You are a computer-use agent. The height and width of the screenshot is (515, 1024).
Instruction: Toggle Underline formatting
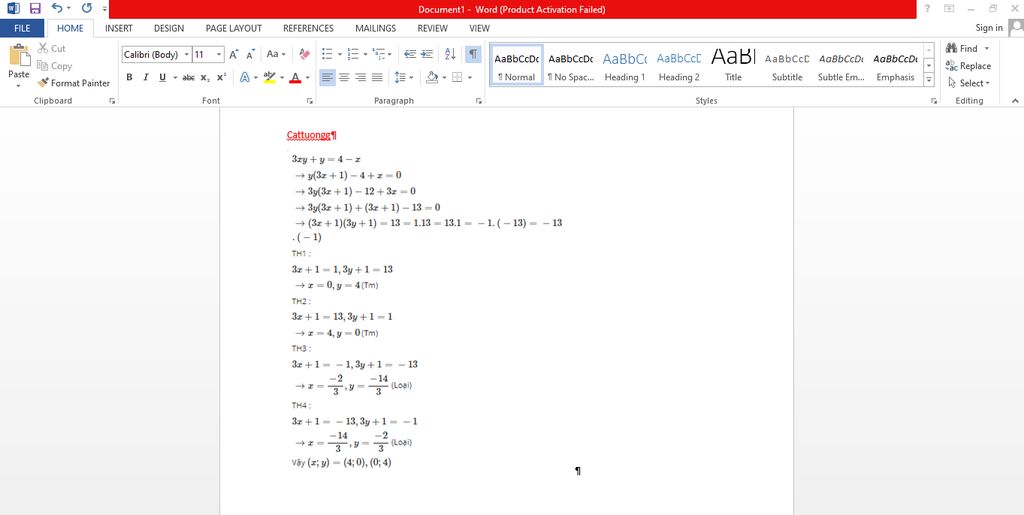(x=163, y=78)
